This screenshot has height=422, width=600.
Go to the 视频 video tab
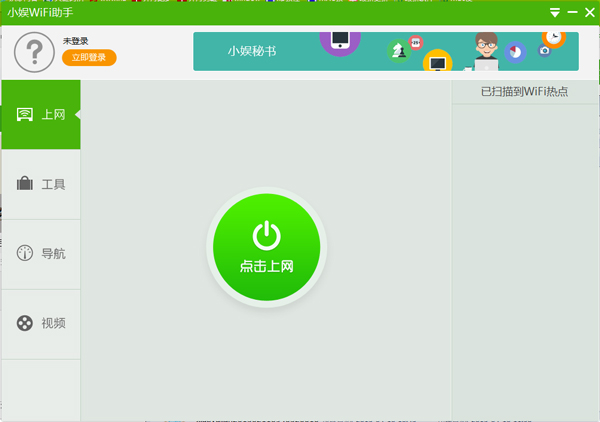(x=41, y=323)
